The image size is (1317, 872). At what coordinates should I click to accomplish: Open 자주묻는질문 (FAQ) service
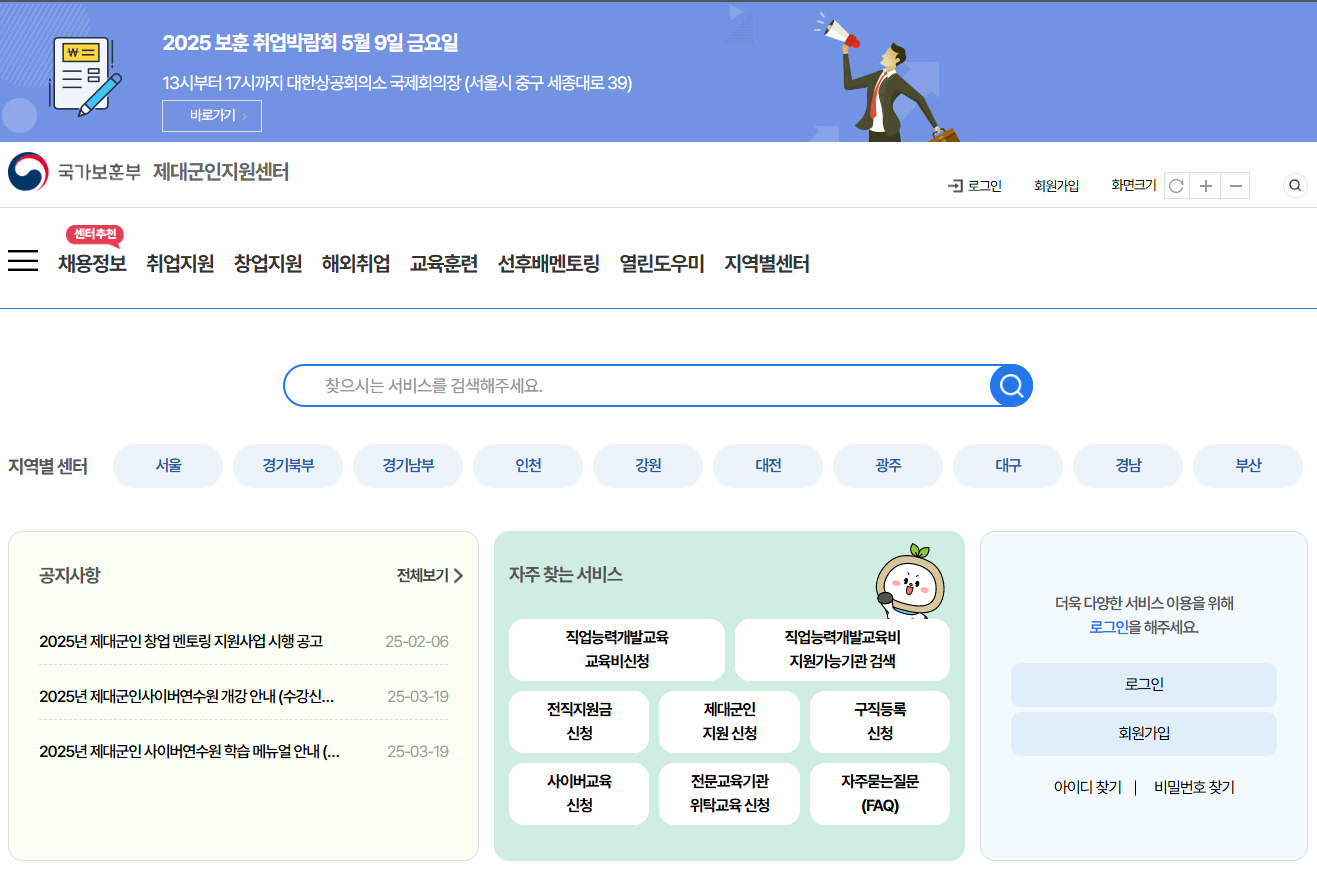tap(879, 793)
